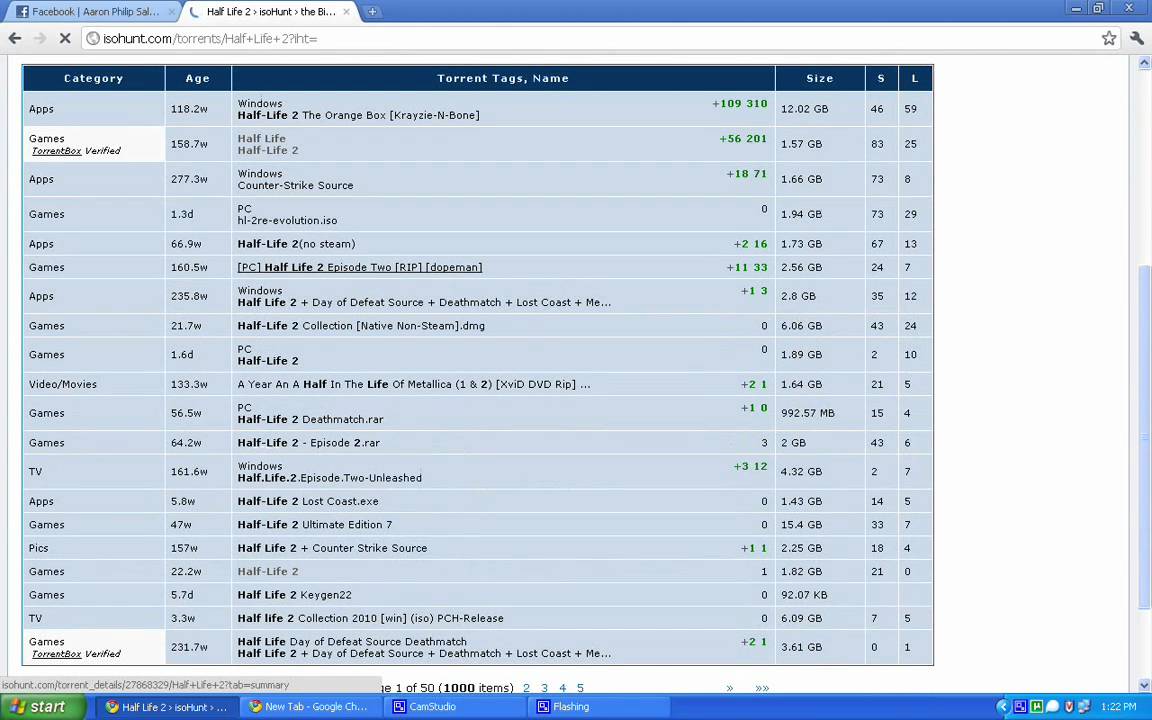1152x720 pixels.
Task: Click the +109 310 rating in Orange Box row
Action: click(740, 104)
